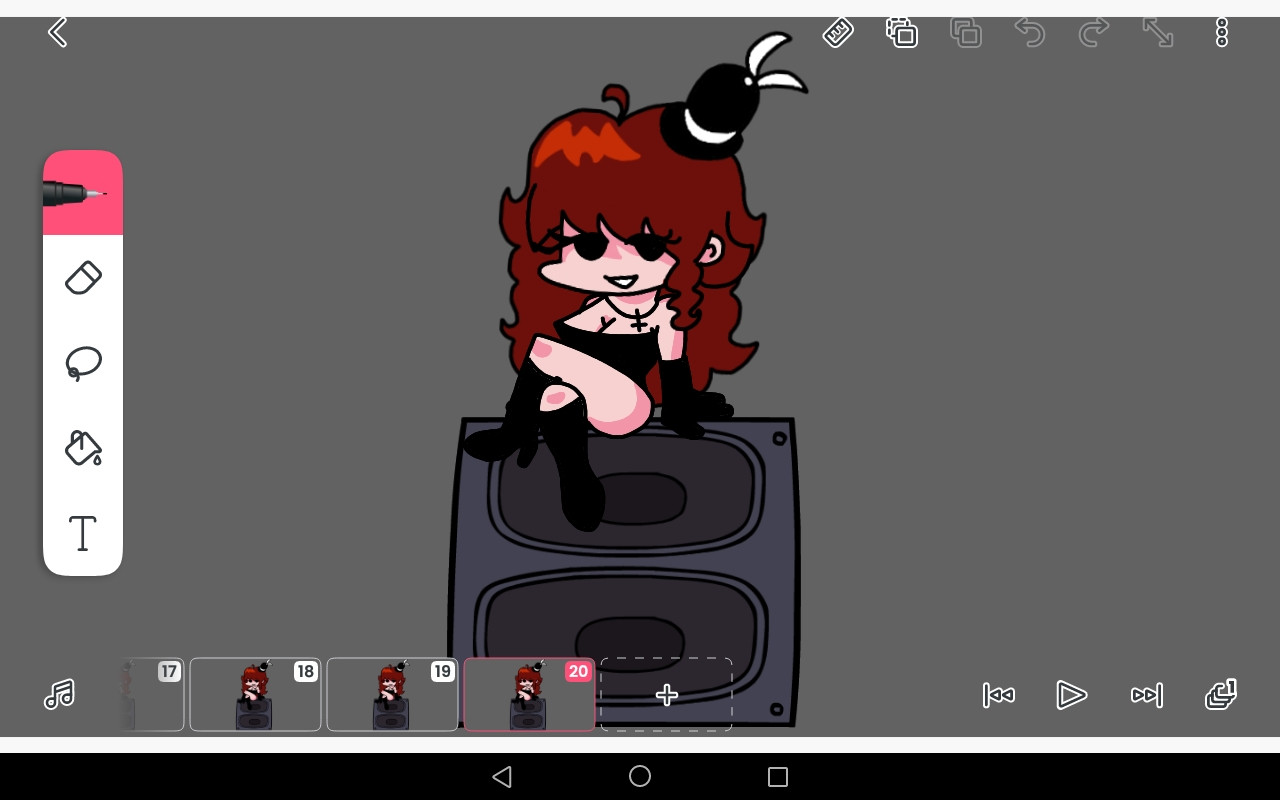
Task: Tap Android recent apps button
Action: coord(778,776)
